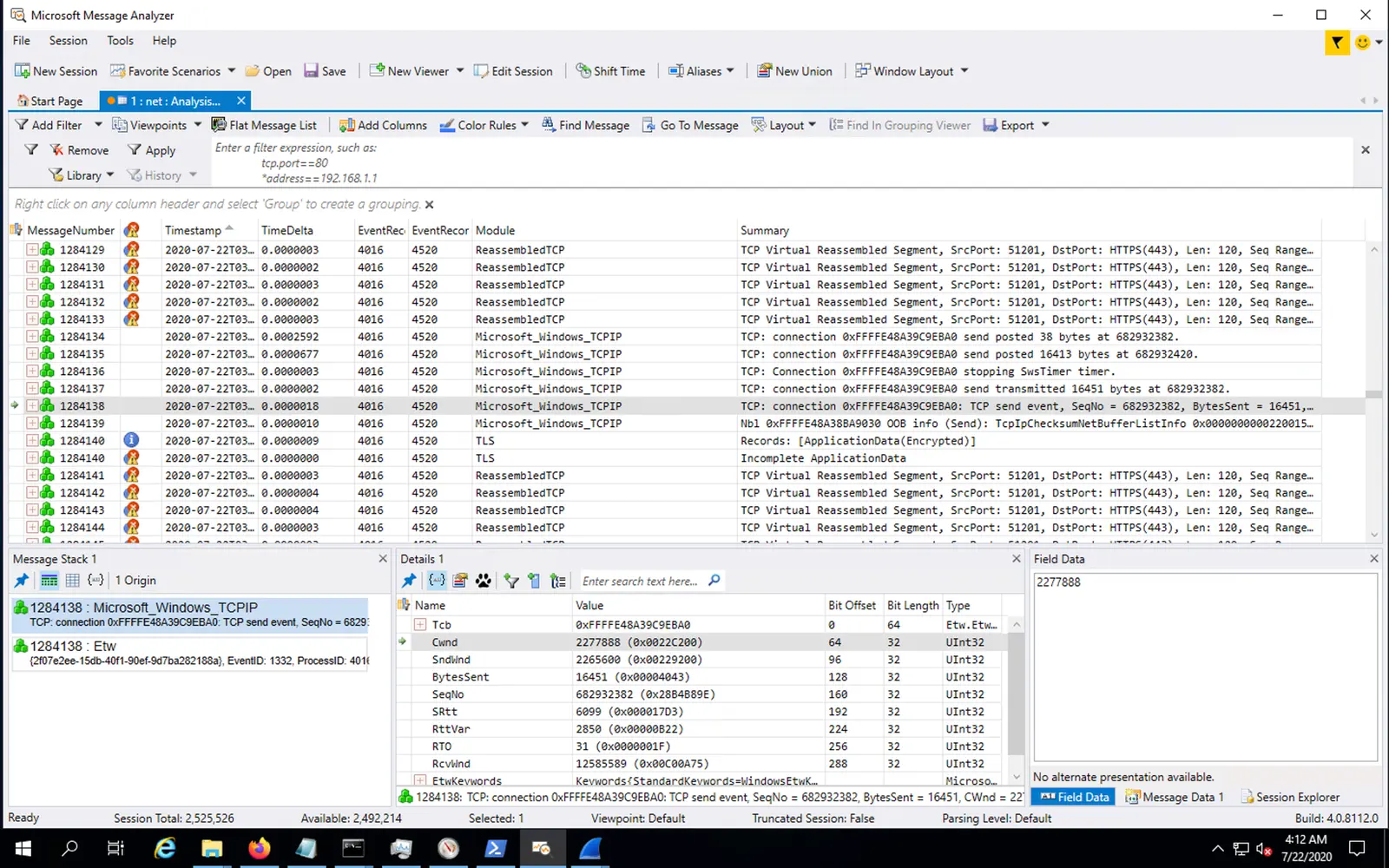Click Add Filter button
The image size is (1389, 868).
49,125
